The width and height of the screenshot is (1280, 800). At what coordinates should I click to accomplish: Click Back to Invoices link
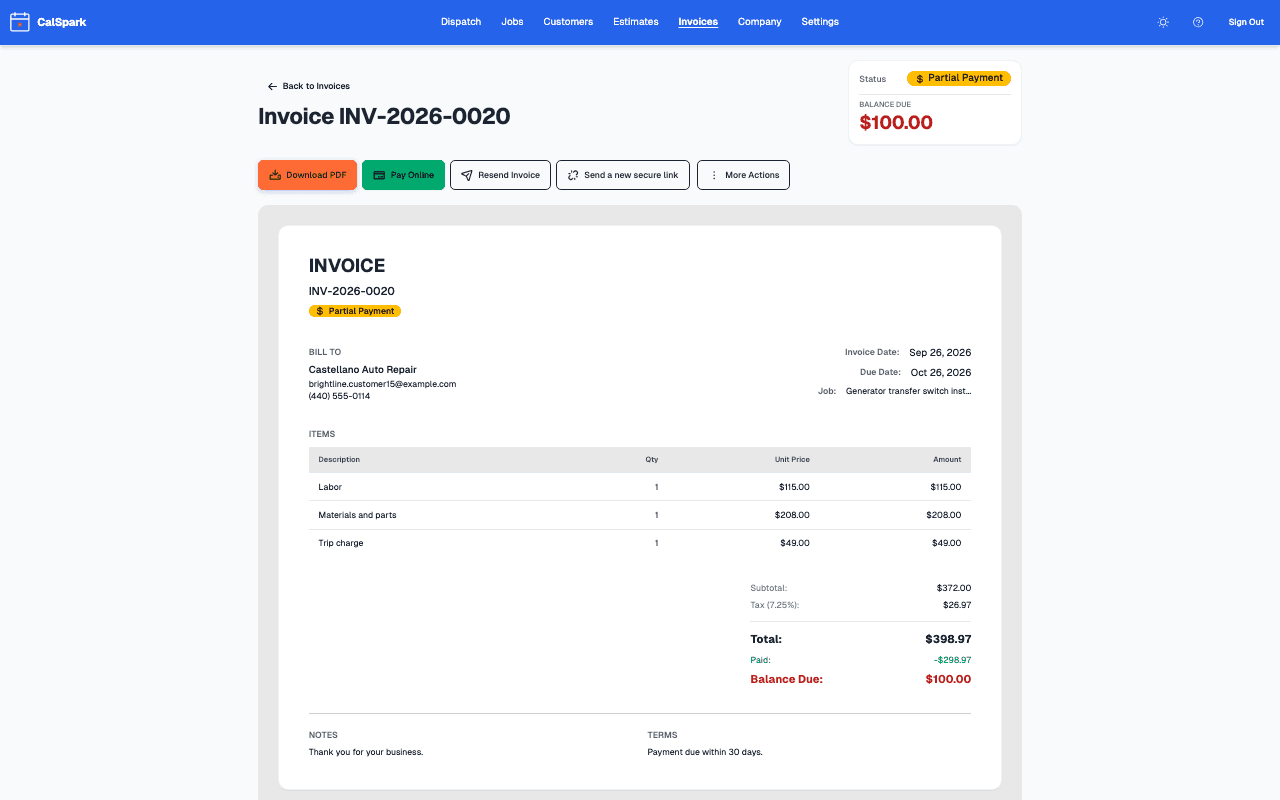[x=309, y=86]
